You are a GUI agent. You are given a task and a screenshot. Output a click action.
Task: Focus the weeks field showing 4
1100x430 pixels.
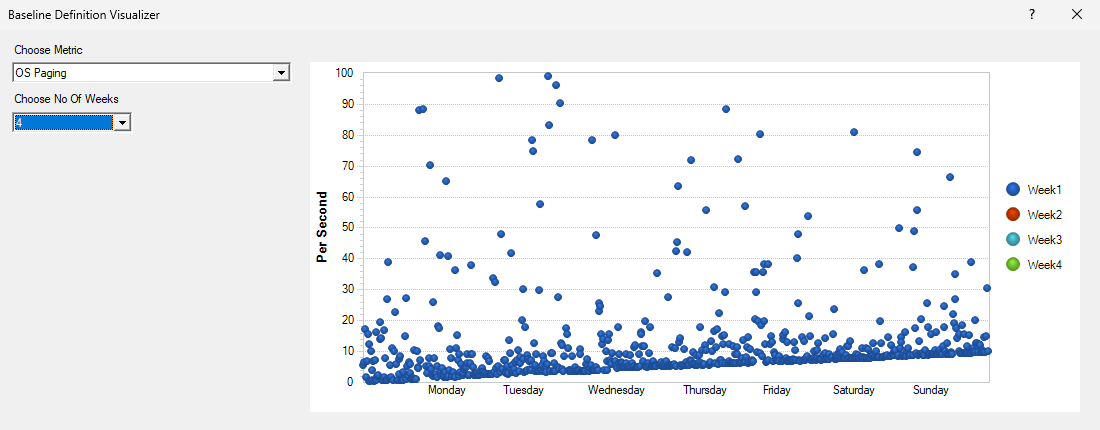62,122
